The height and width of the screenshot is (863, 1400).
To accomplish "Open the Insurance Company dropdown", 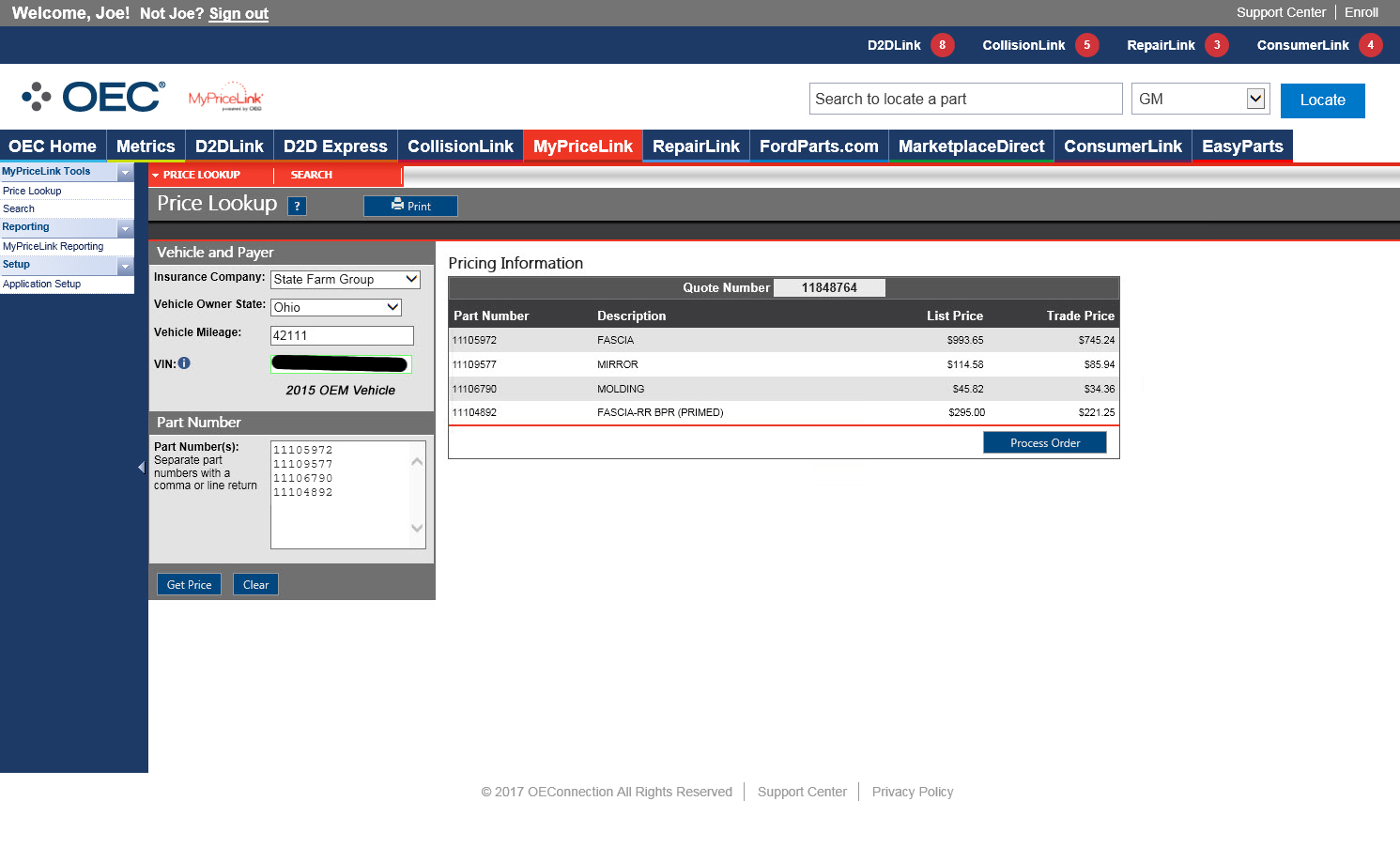I will click(346, 280).
